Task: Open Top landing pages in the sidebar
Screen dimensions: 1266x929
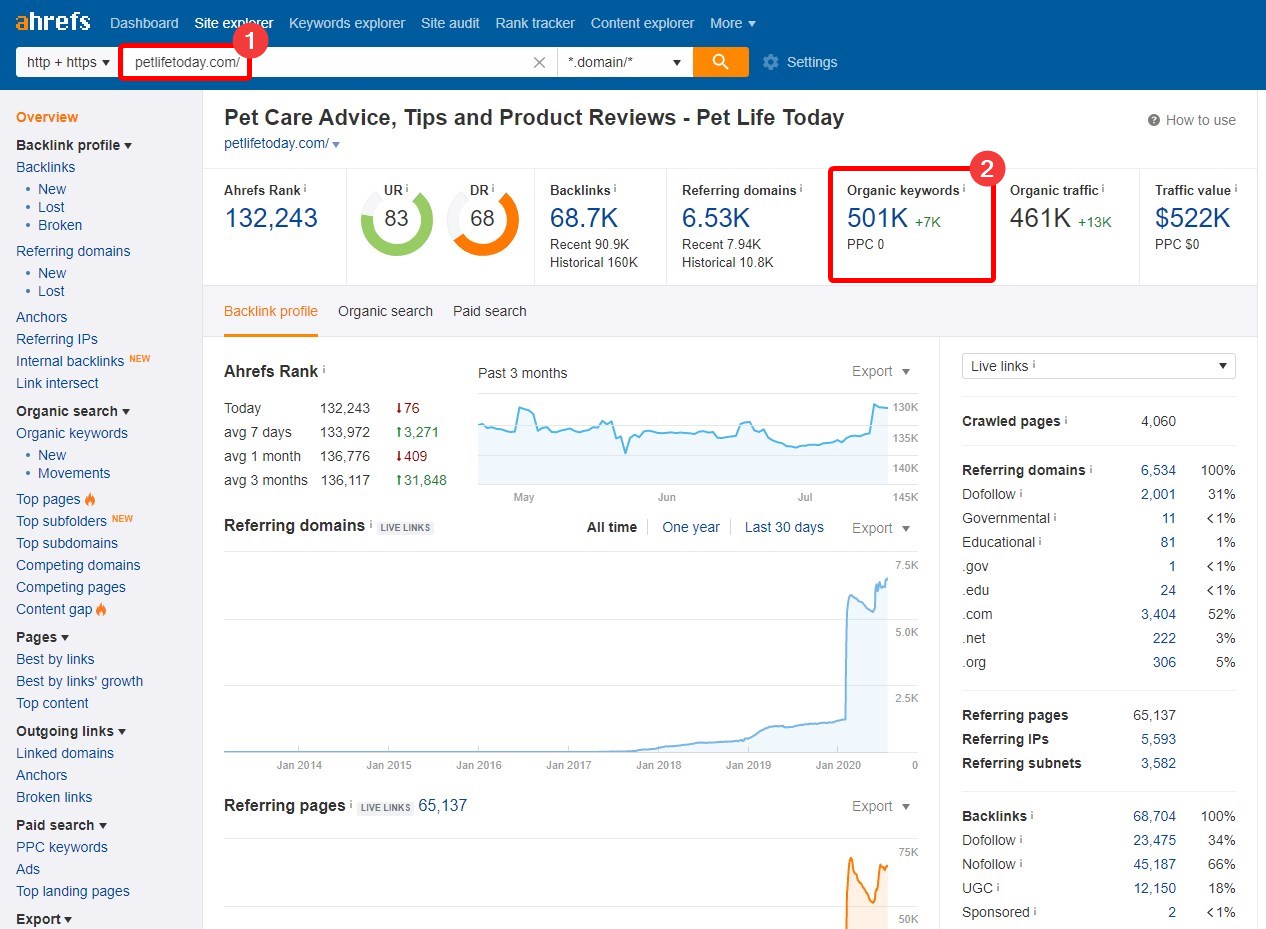Action: (73, 891)
